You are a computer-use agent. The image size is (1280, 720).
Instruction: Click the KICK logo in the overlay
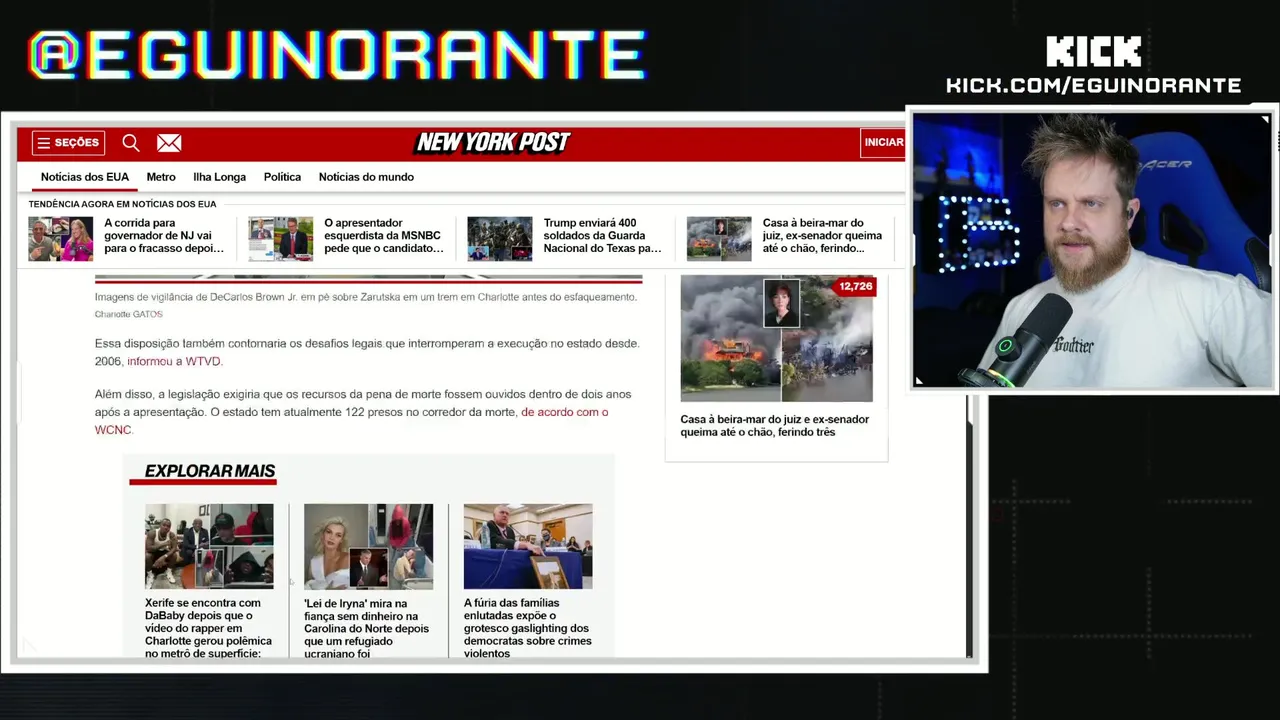[x=1094, y=51]
